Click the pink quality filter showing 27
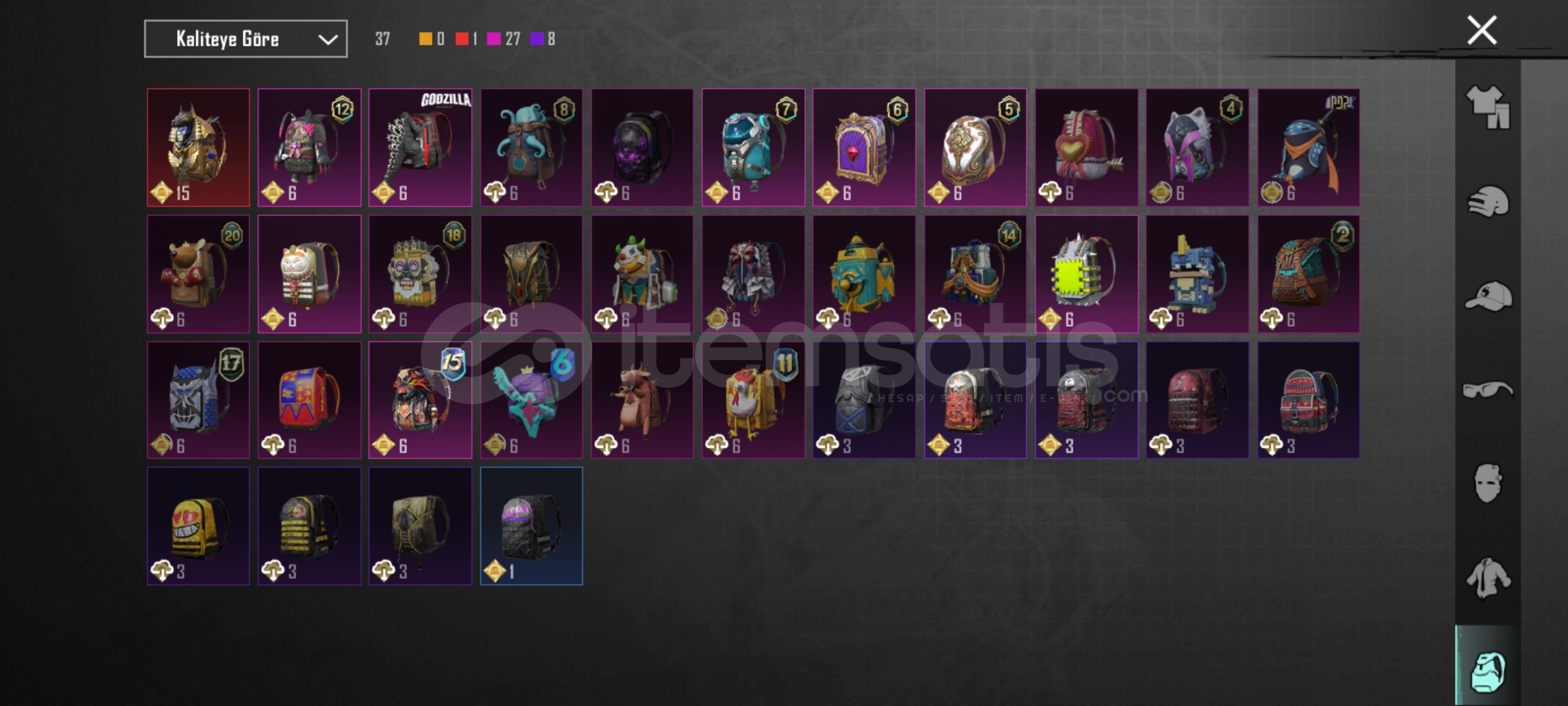 (504, 39)
